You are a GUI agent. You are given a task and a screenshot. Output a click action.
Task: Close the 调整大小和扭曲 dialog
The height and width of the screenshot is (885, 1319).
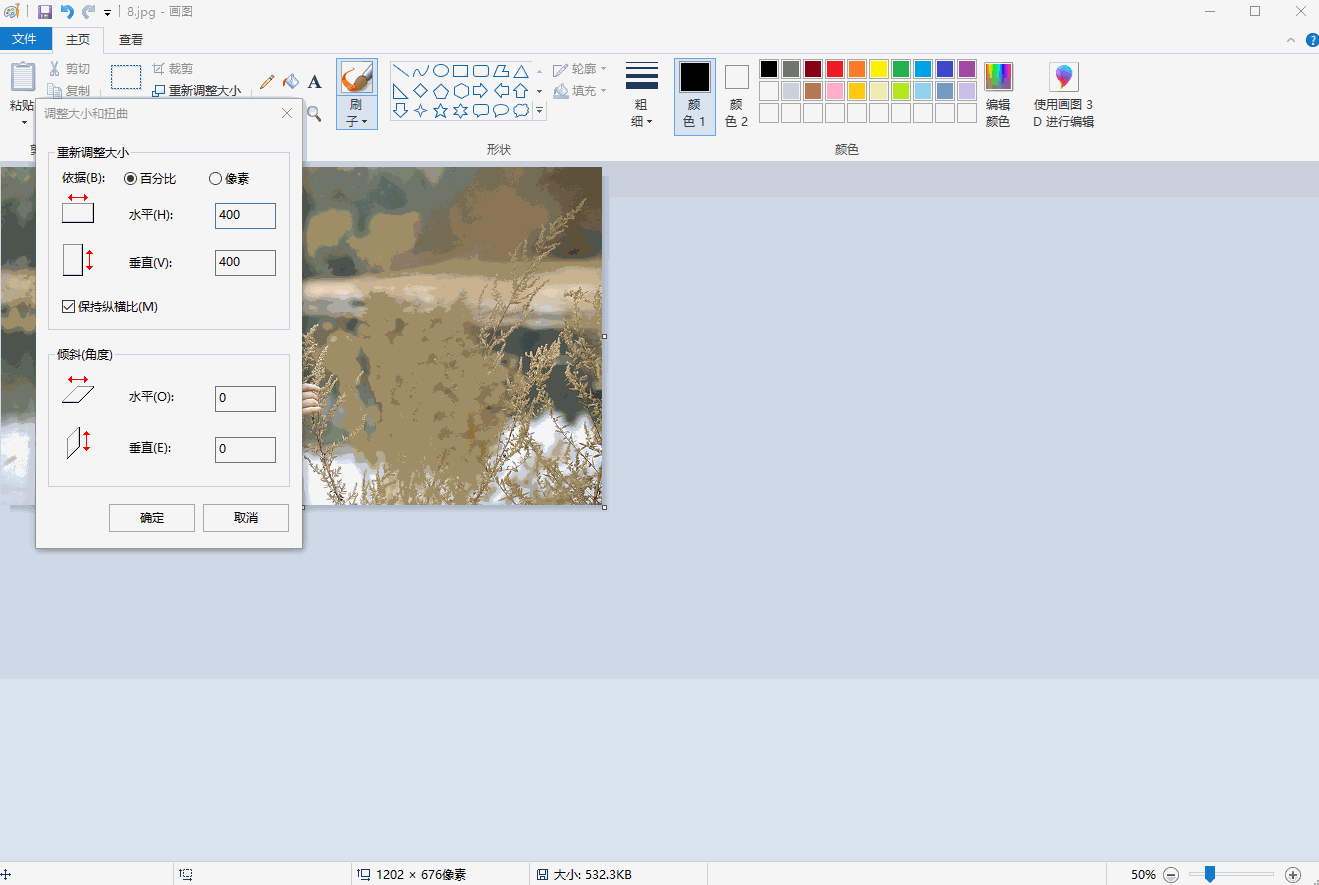click(x=287, y=113)
